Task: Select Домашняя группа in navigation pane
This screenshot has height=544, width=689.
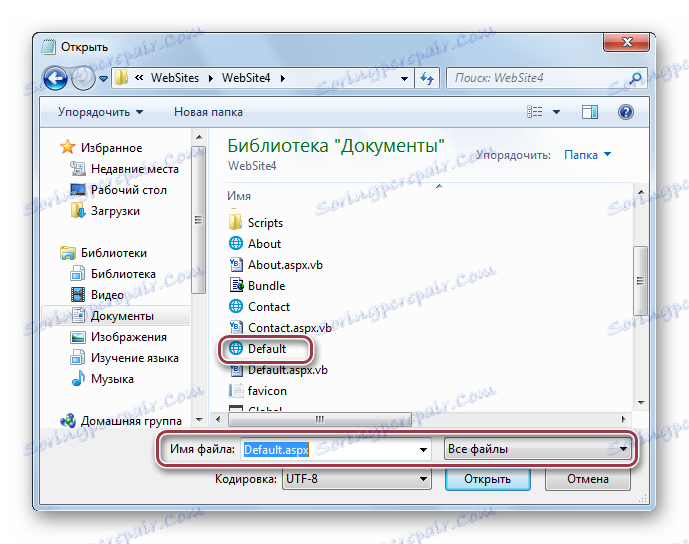Action: click(x=131, y=421)
